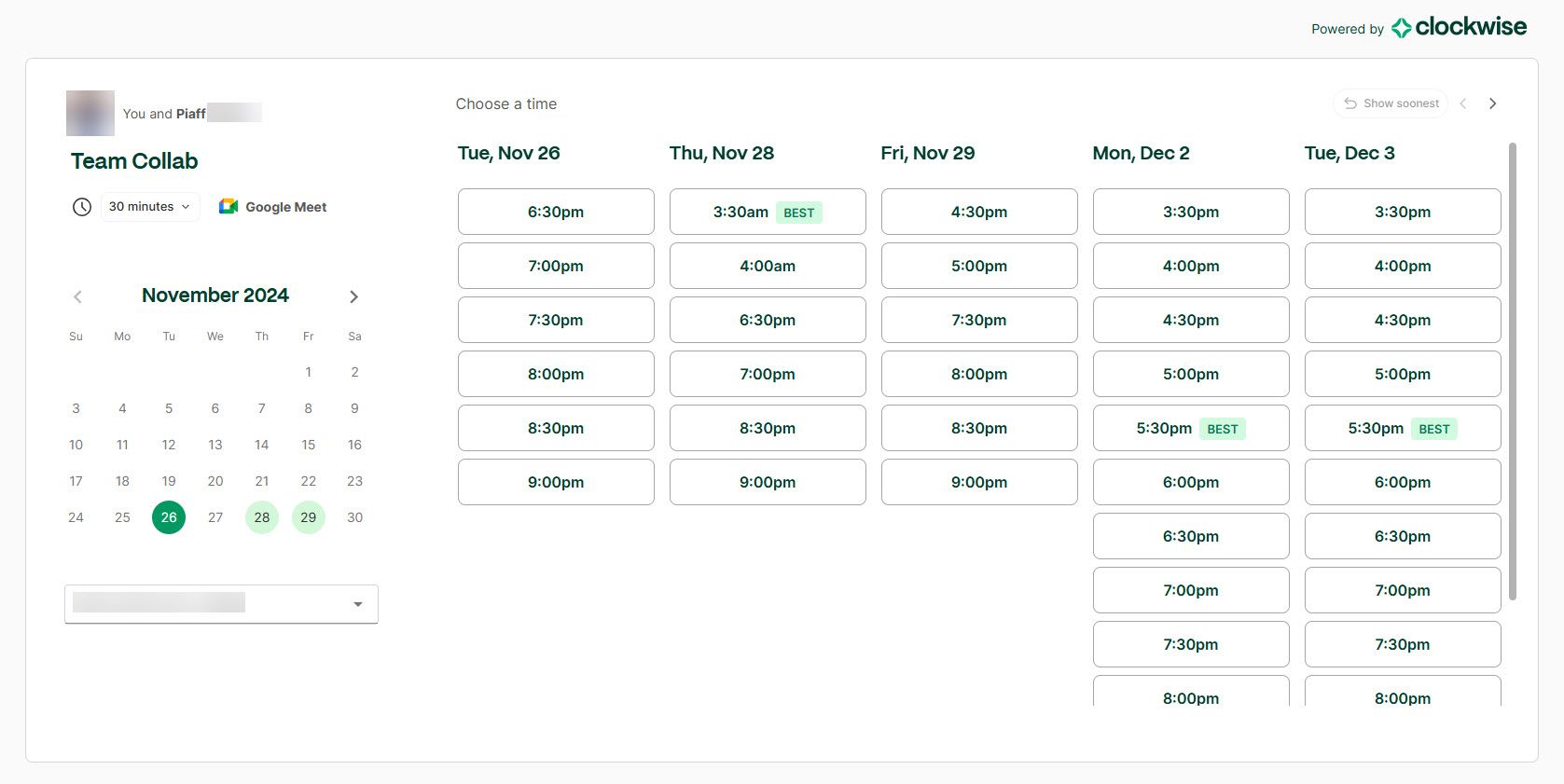Click the undo arrow inside Show soonest

(1350, 103)
